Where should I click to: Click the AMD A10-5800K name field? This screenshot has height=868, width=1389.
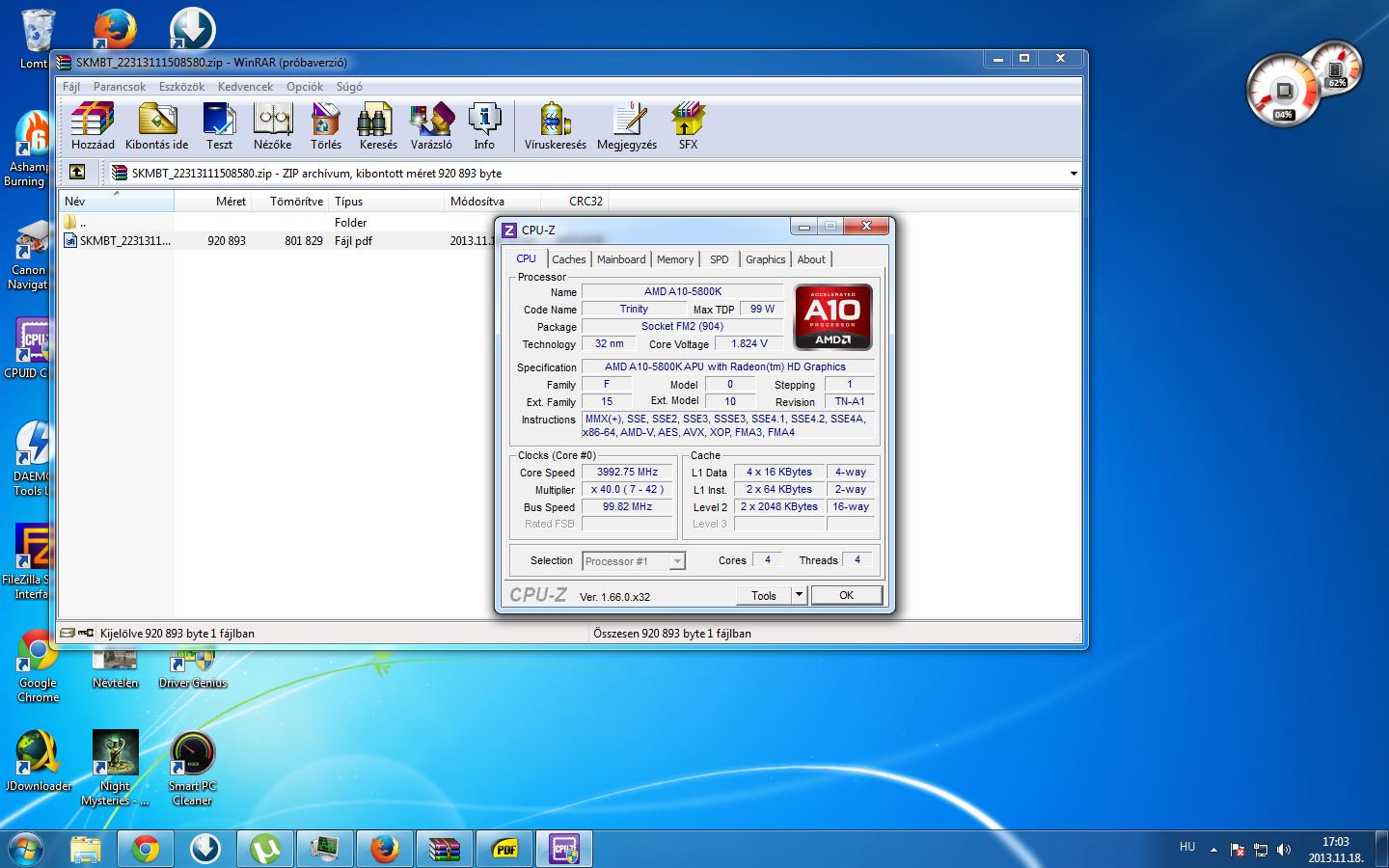[x=682, y=291]
